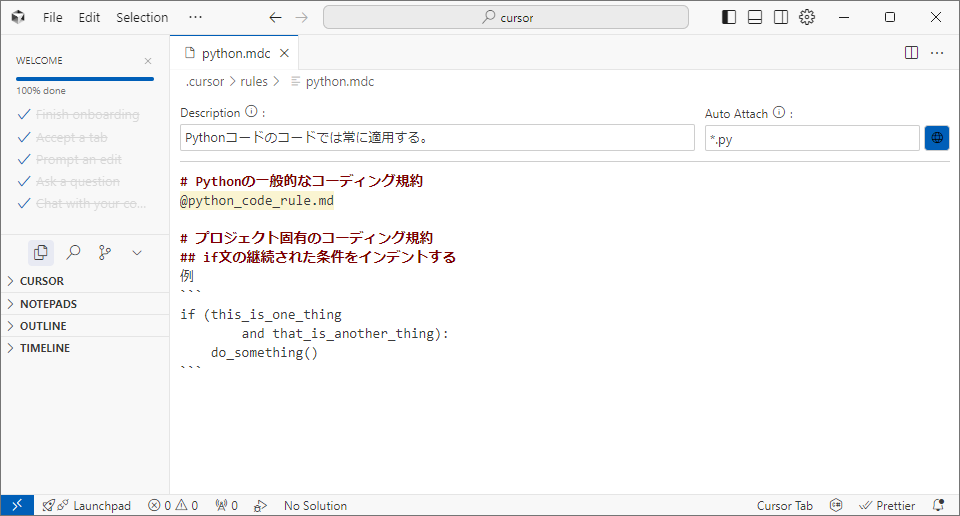Click Cursor Tab status item
The width and height of the screenshot is (960, 516).
784,506
